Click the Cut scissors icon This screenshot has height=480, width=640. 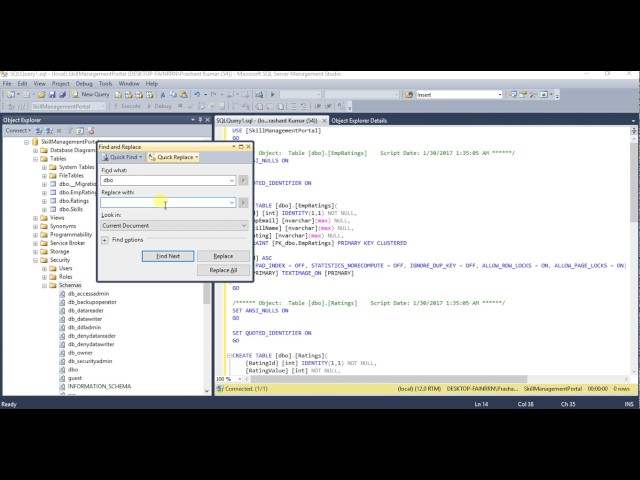tap(162, 95)
